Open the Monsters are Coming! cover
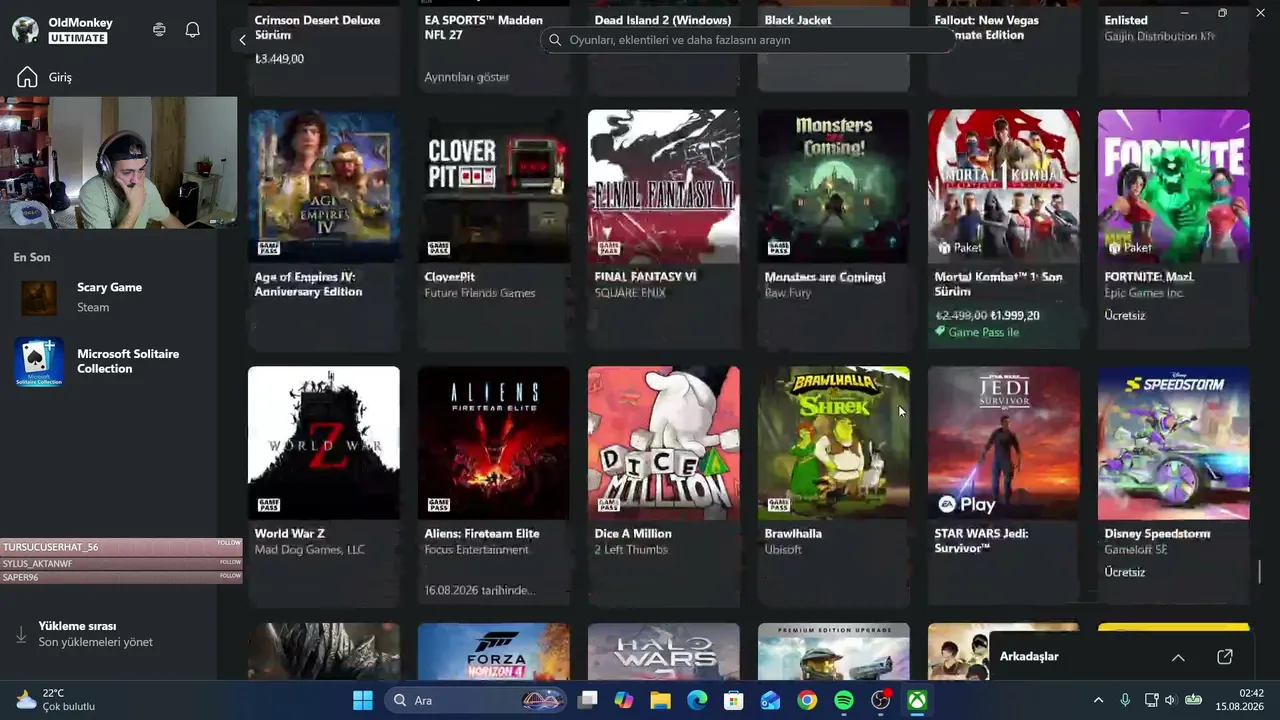Viewport: 1280px width, 720px height. pos(834,186)
